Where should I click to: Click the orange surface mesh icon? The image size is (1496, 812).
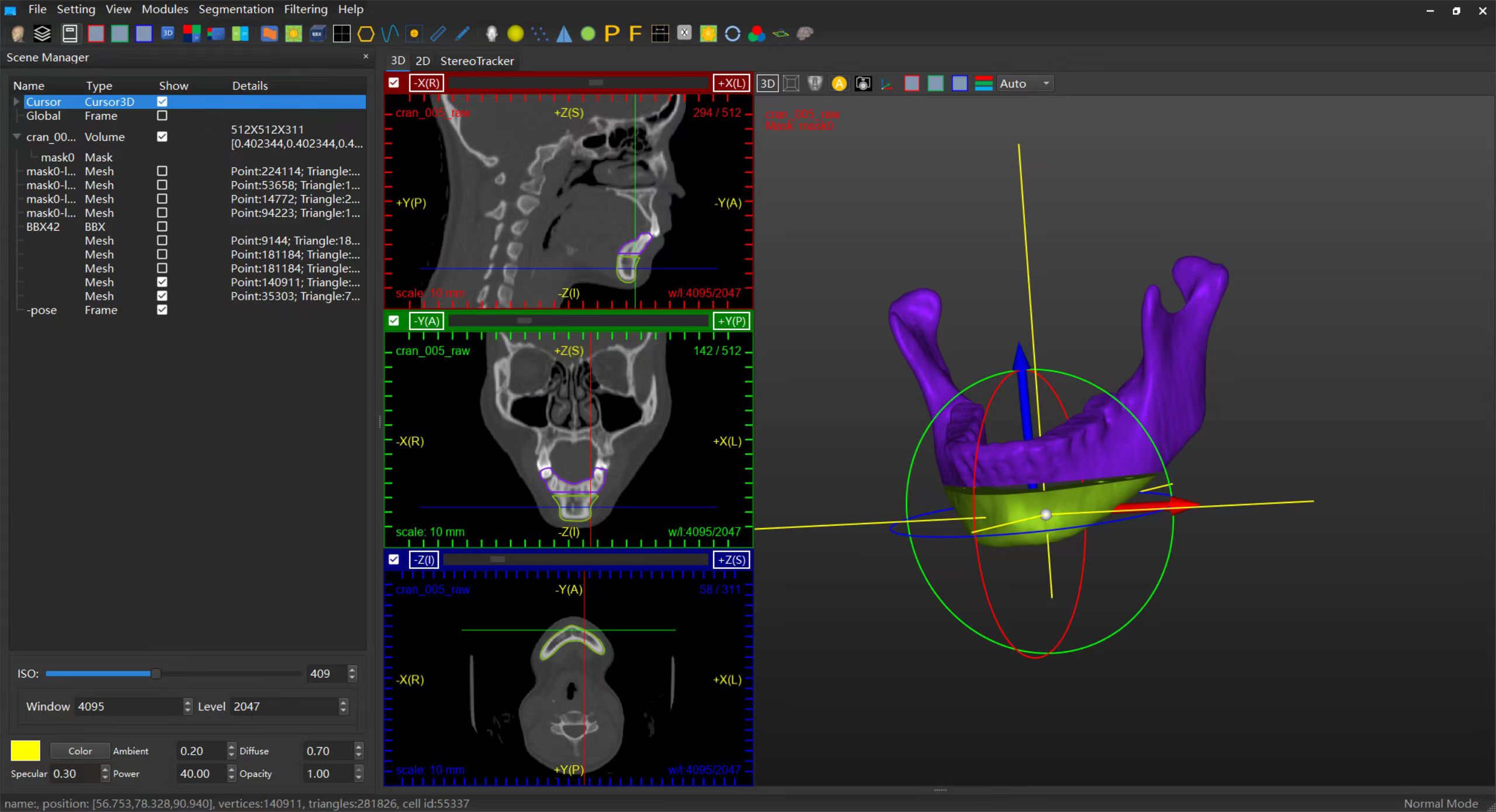[x=269, y=34]
